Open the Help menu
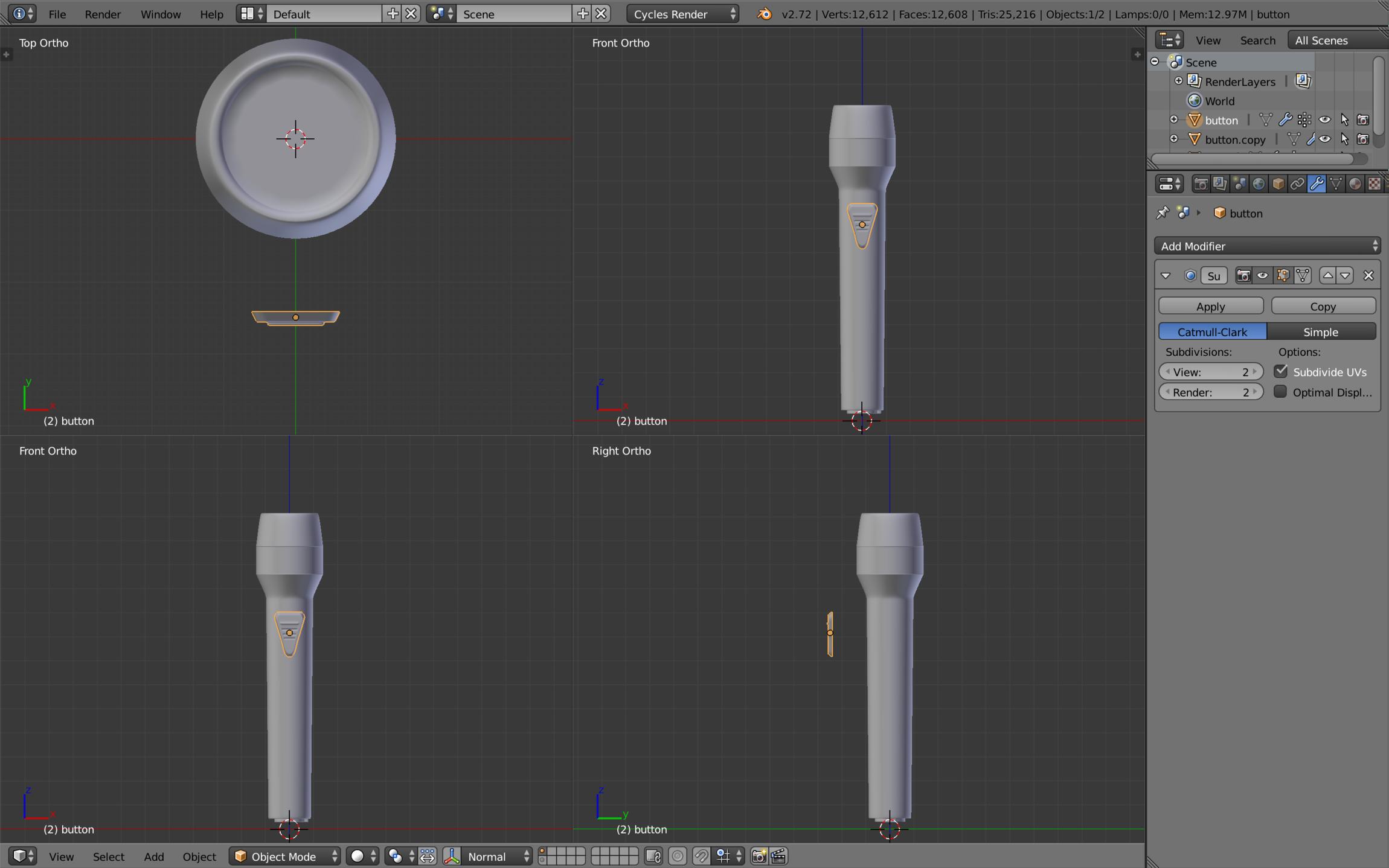The image size is (1389, 868). click(x=211, y=14)
